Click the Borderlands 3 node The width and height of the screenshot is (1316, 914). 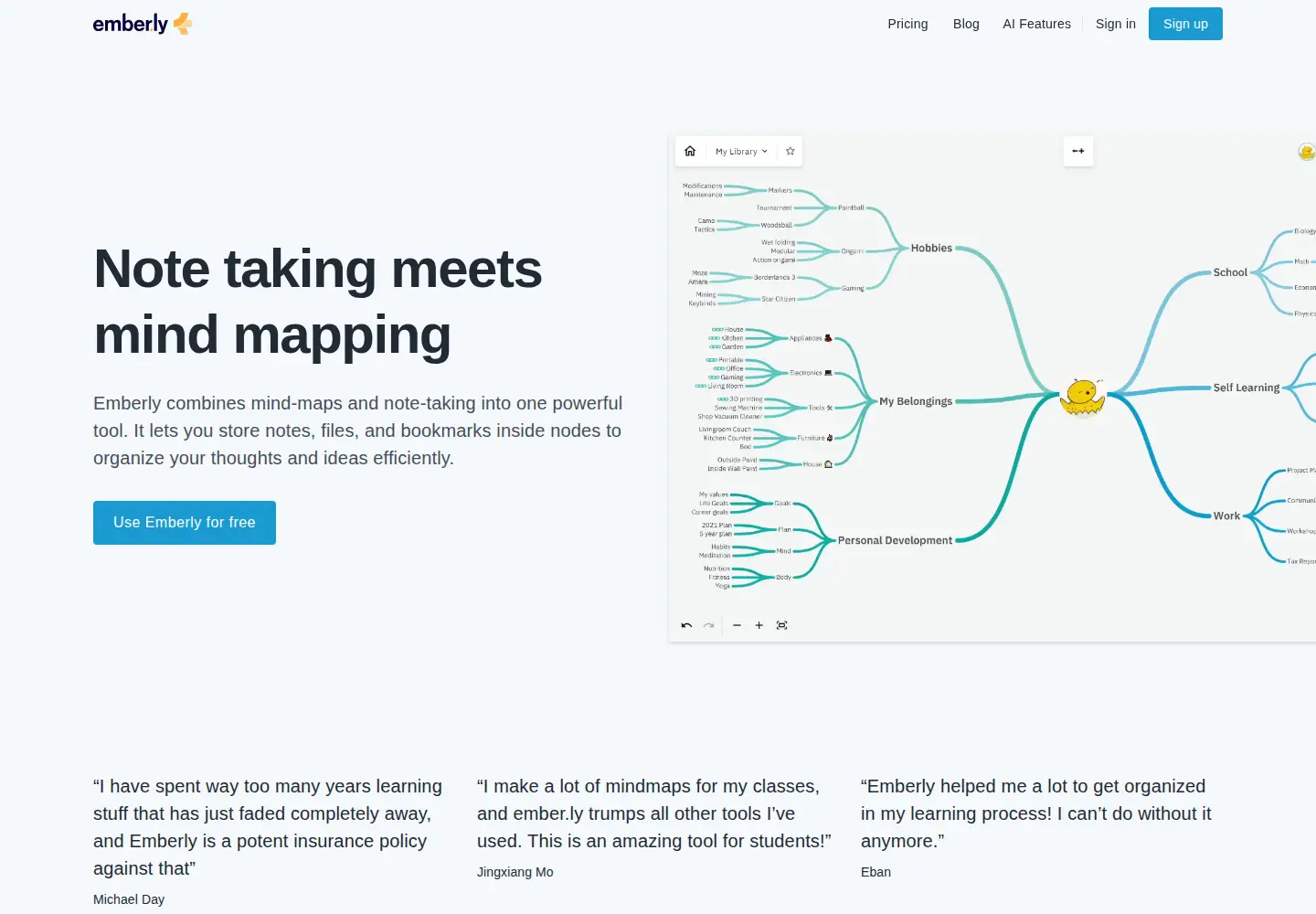tap(774, 278)
